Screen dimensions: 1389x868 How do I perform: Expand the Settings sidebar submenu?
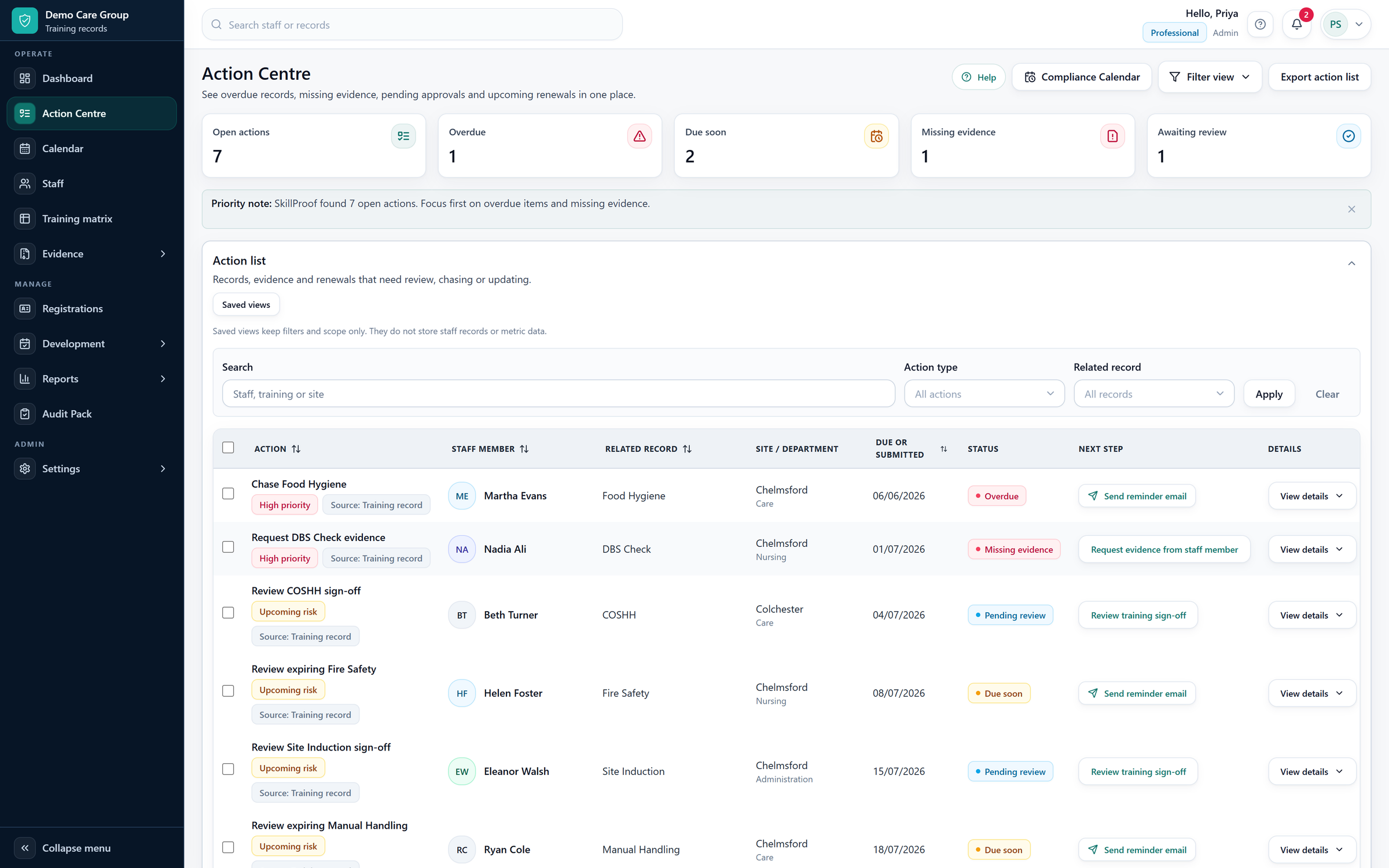coord(163,469)
